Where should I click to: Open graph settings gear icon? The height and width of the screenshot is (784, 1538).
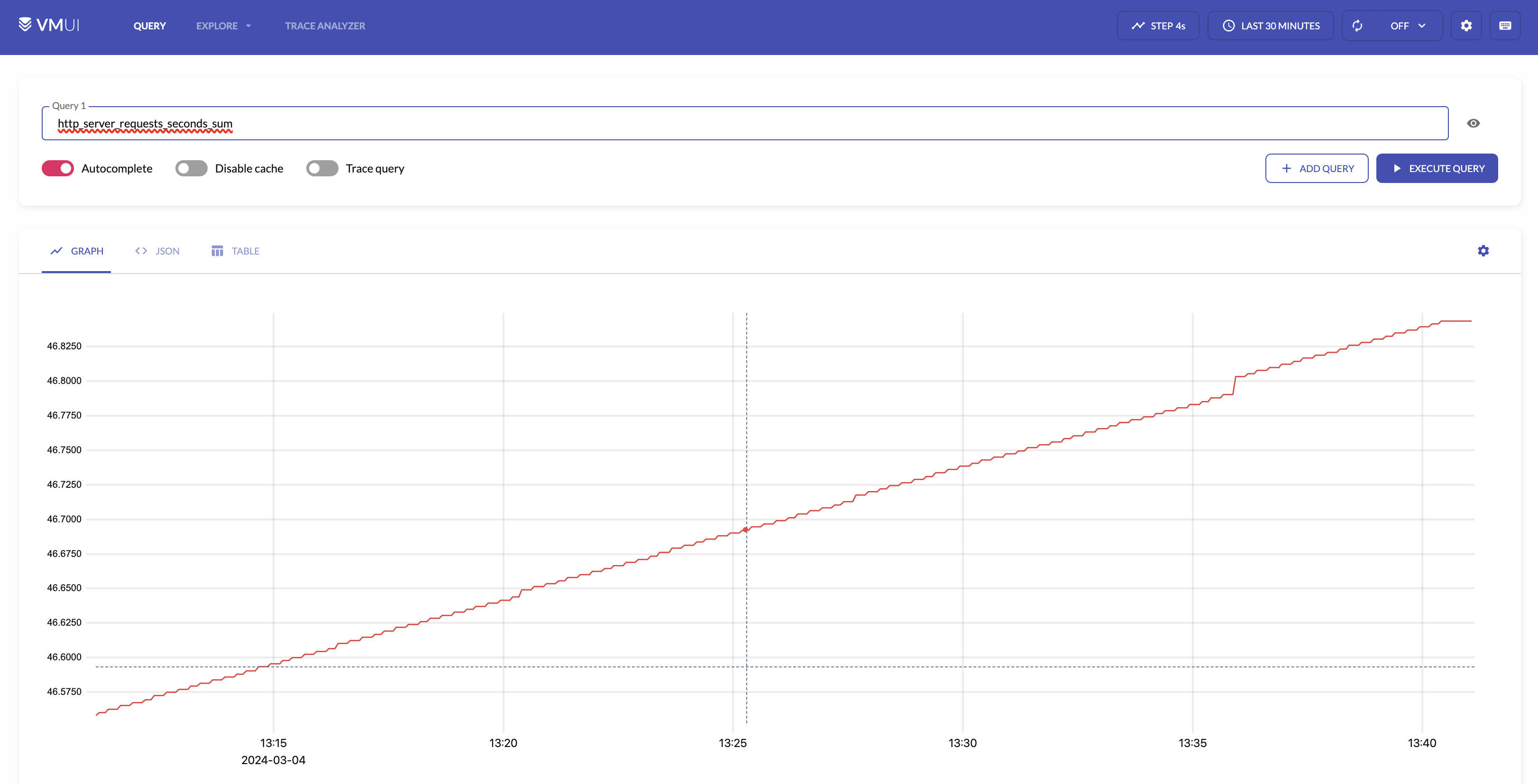point(1483,251)
